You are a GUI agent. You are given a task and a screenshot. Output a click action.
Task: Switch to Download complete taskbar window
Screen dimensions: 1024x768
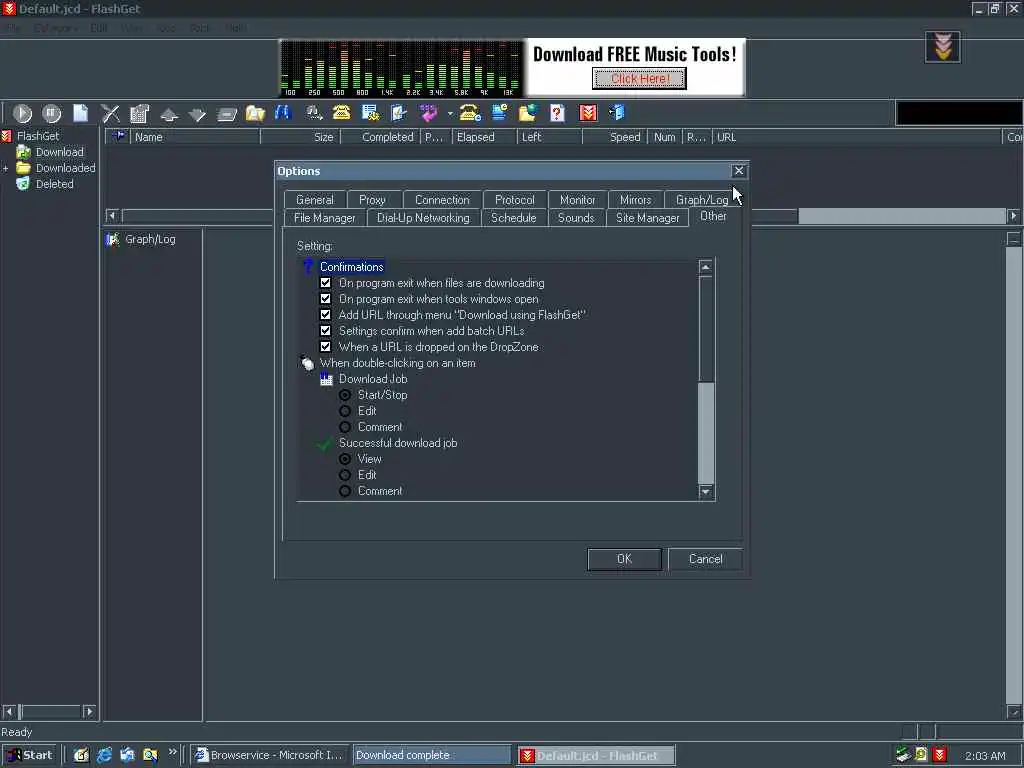(432, 755)
